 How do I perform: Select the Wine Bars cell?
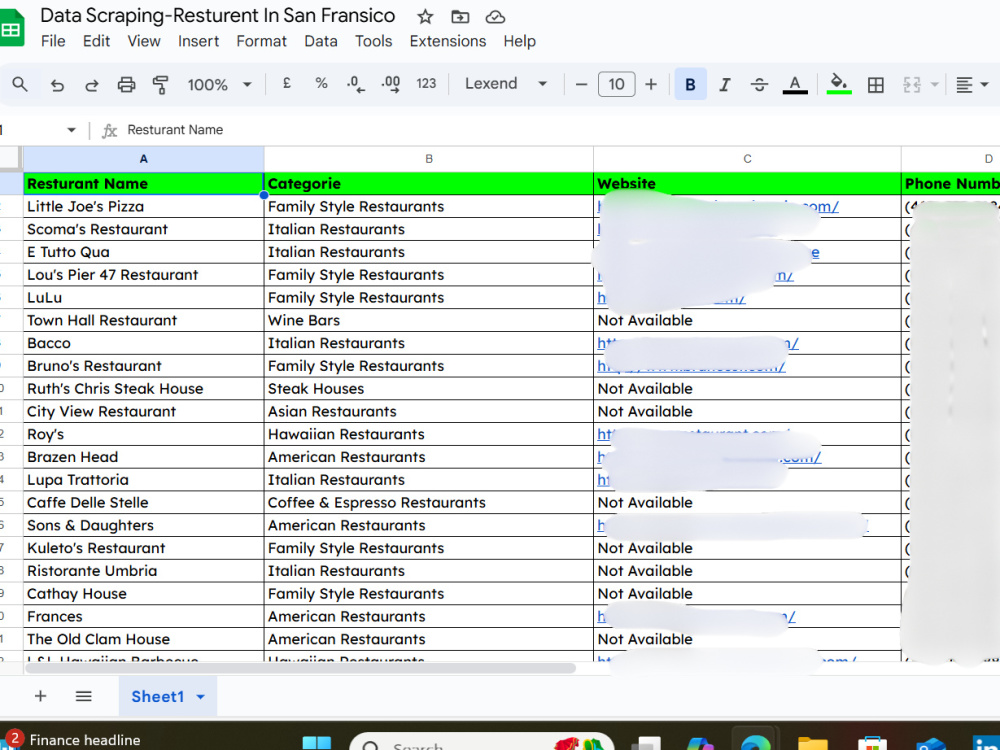429,320
